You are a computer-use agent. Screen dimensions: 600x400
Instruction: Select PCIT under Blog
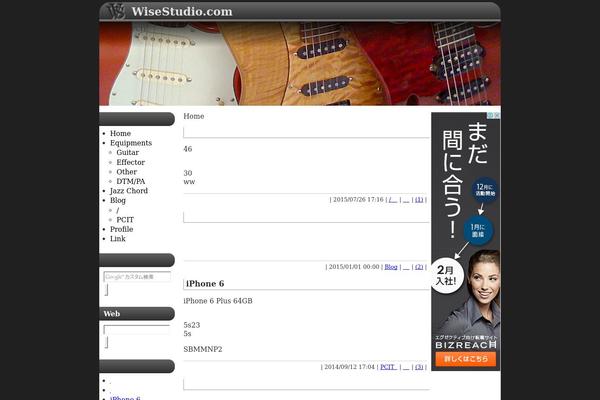tap(125, 220)
